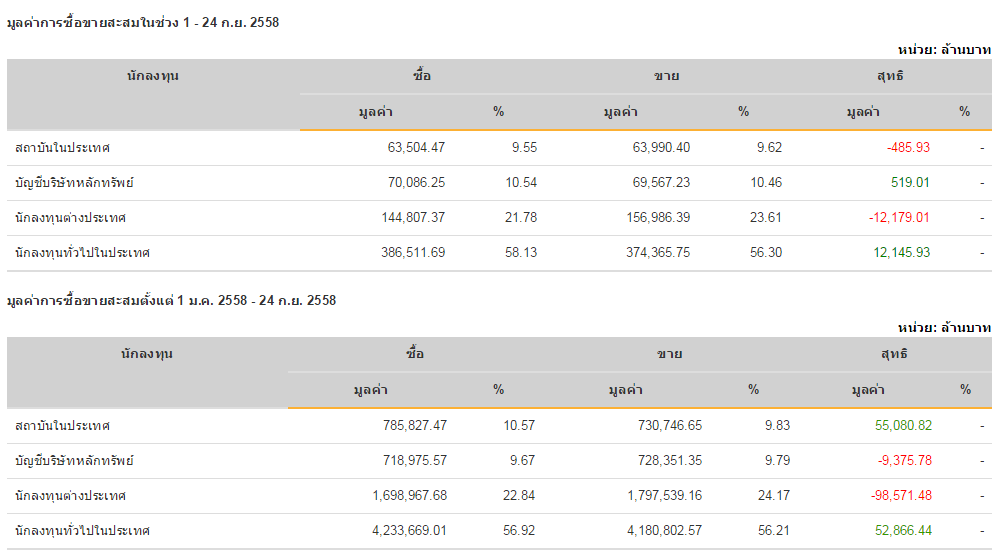Click the red -98,571.48 net value
Screen dimensions: 1004x557
[902, 495]
